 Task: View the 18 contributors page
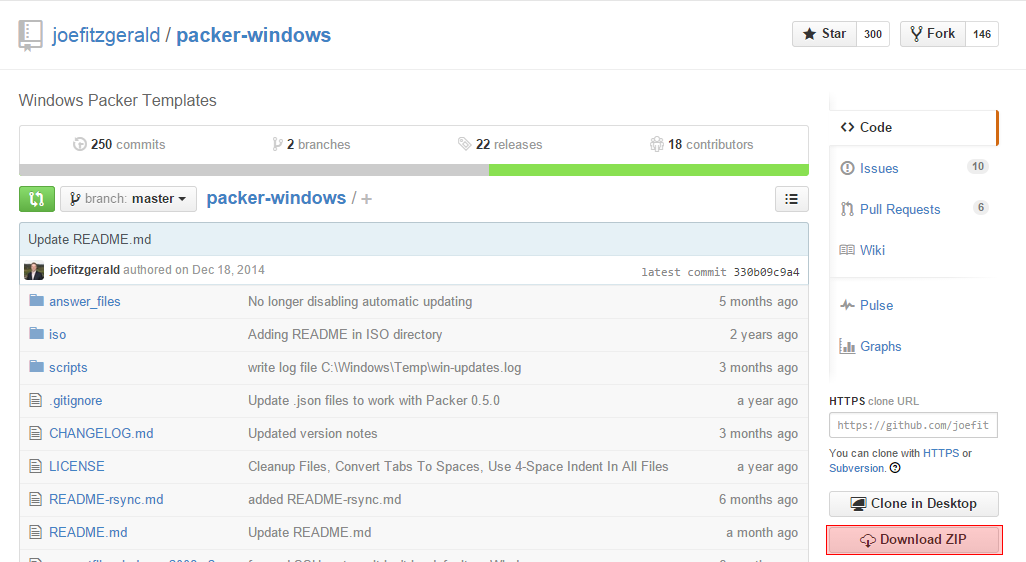coord(701,145)
